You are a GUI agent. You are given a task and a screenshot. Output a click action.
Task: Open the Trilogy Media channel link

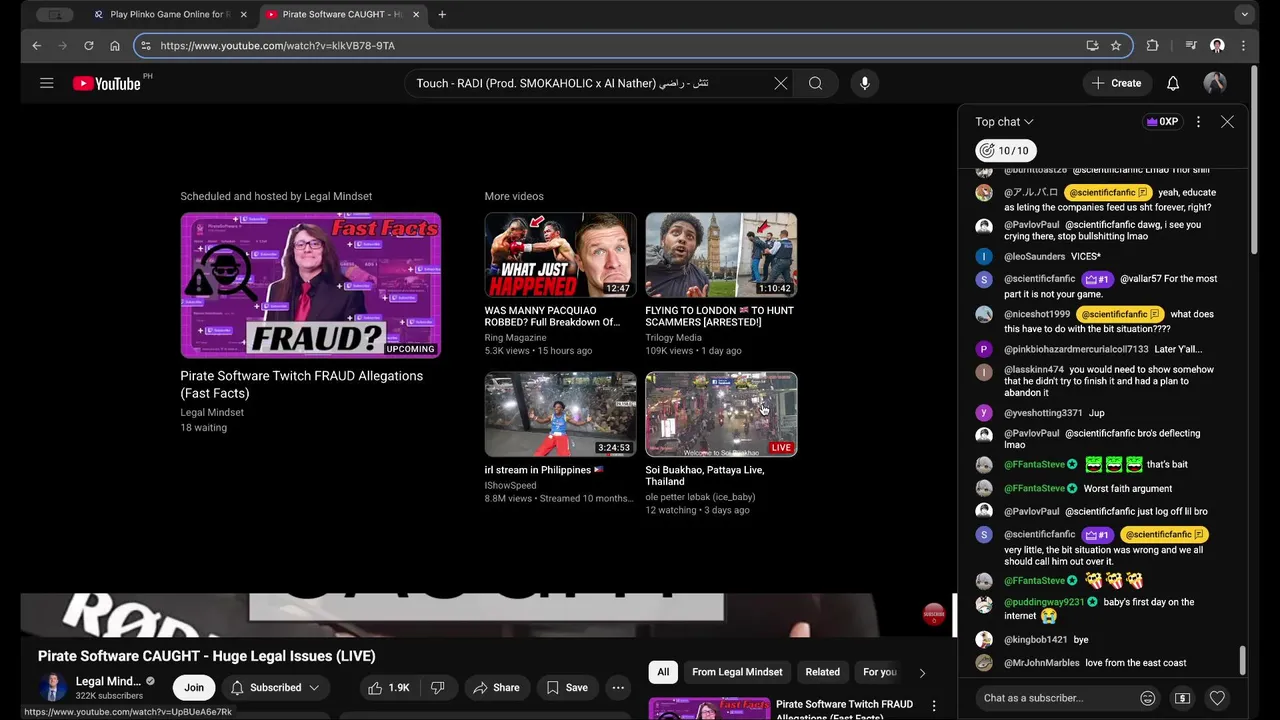tap(674, 338)
